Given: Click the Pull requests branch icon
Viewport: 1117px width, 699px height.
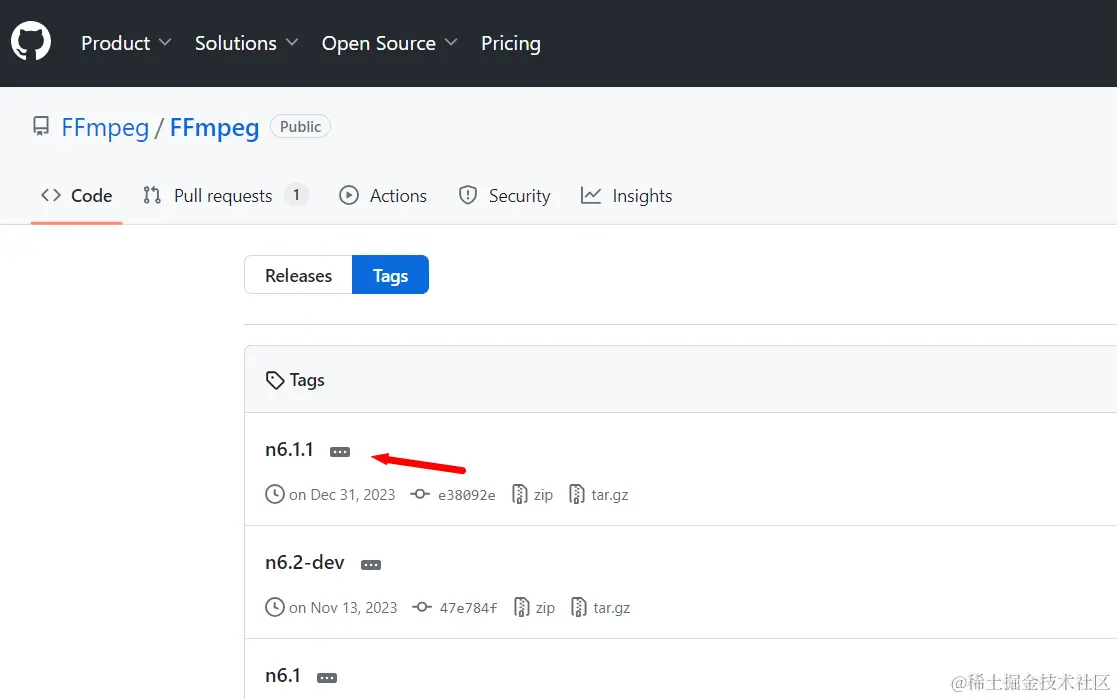Looking at the screenshot, I should click(152, 195).
